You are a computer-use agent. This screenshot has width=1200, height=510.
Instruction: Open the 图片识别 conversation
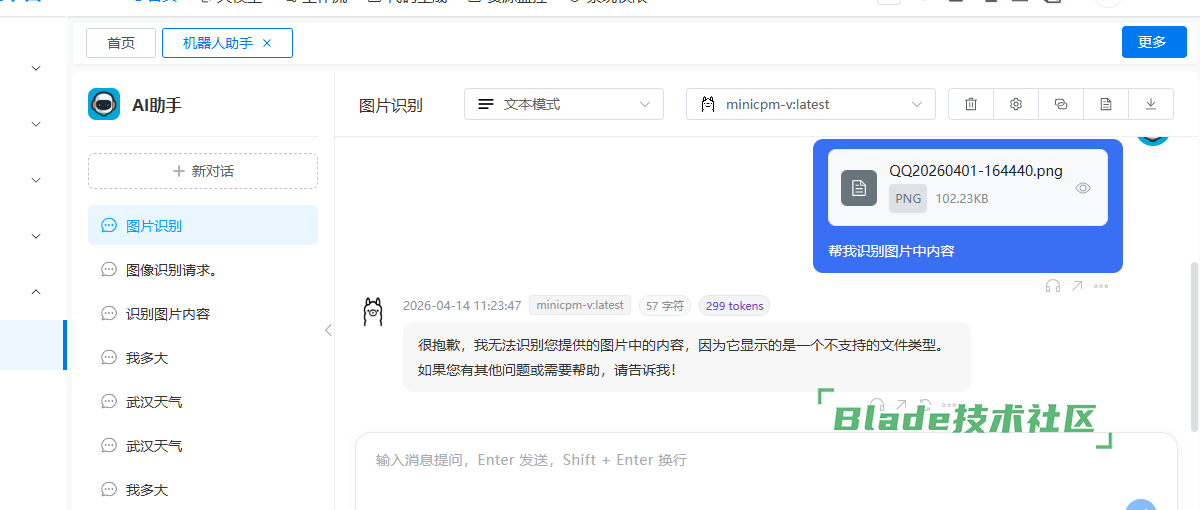pyautogui.click(x=203, y=225)
